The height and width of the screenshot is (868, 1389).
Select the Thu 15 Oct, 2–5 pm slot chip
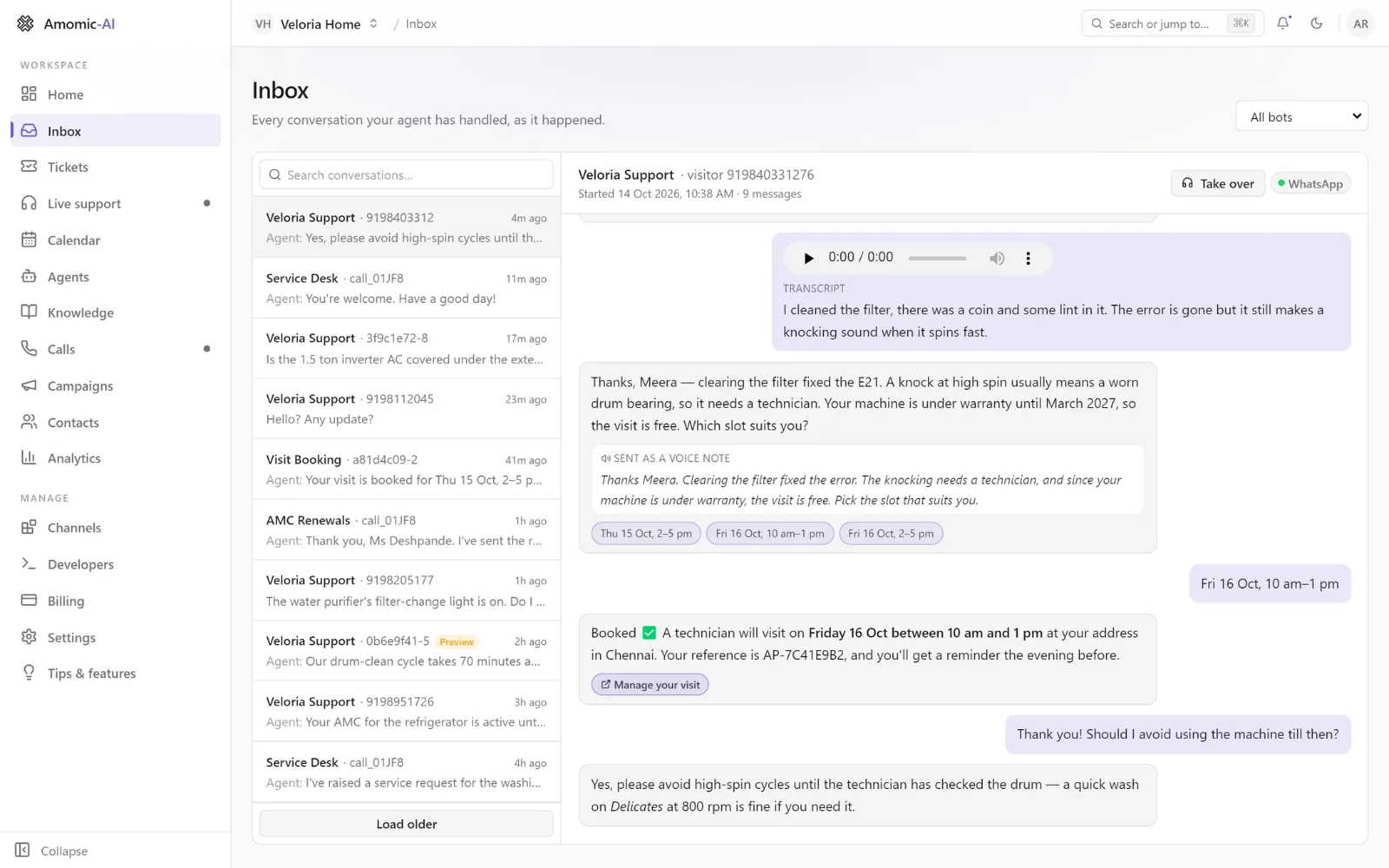coord(646,534)
